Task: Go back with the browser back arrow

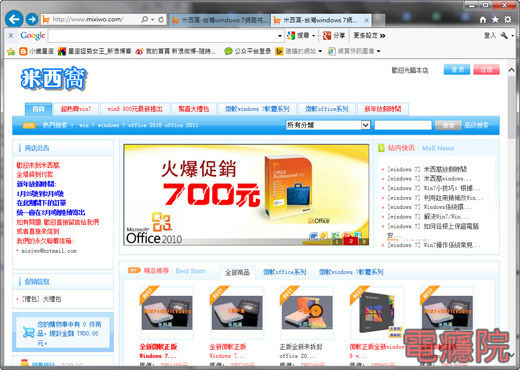Action: click(14, 19)
